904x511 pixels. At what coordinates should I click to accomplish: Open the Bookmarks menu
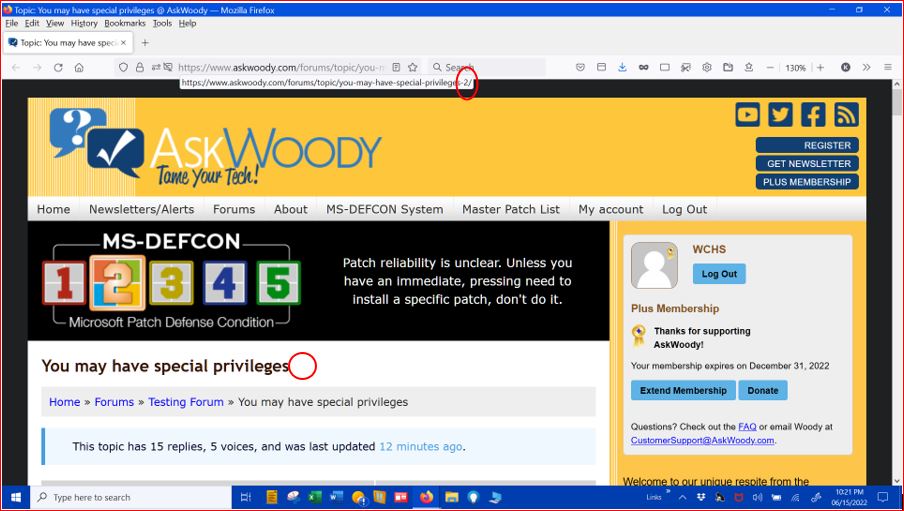coord(125,24)
